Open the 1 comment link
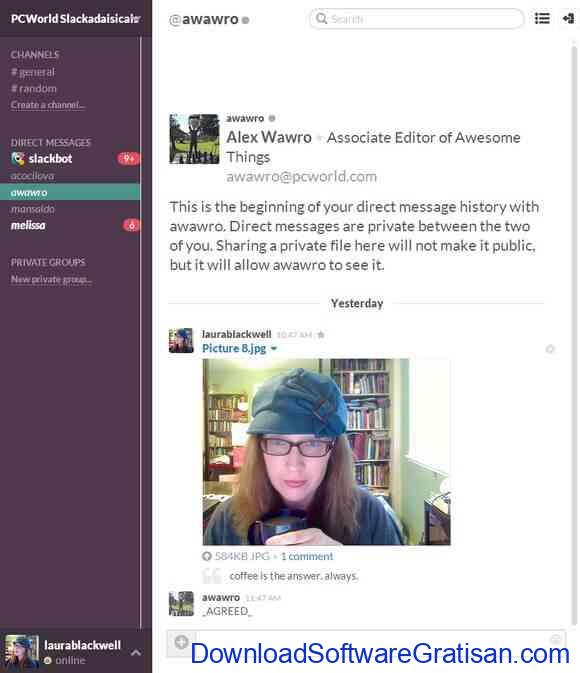This screenshot has height=673, width=580. (x=307, y=556)
